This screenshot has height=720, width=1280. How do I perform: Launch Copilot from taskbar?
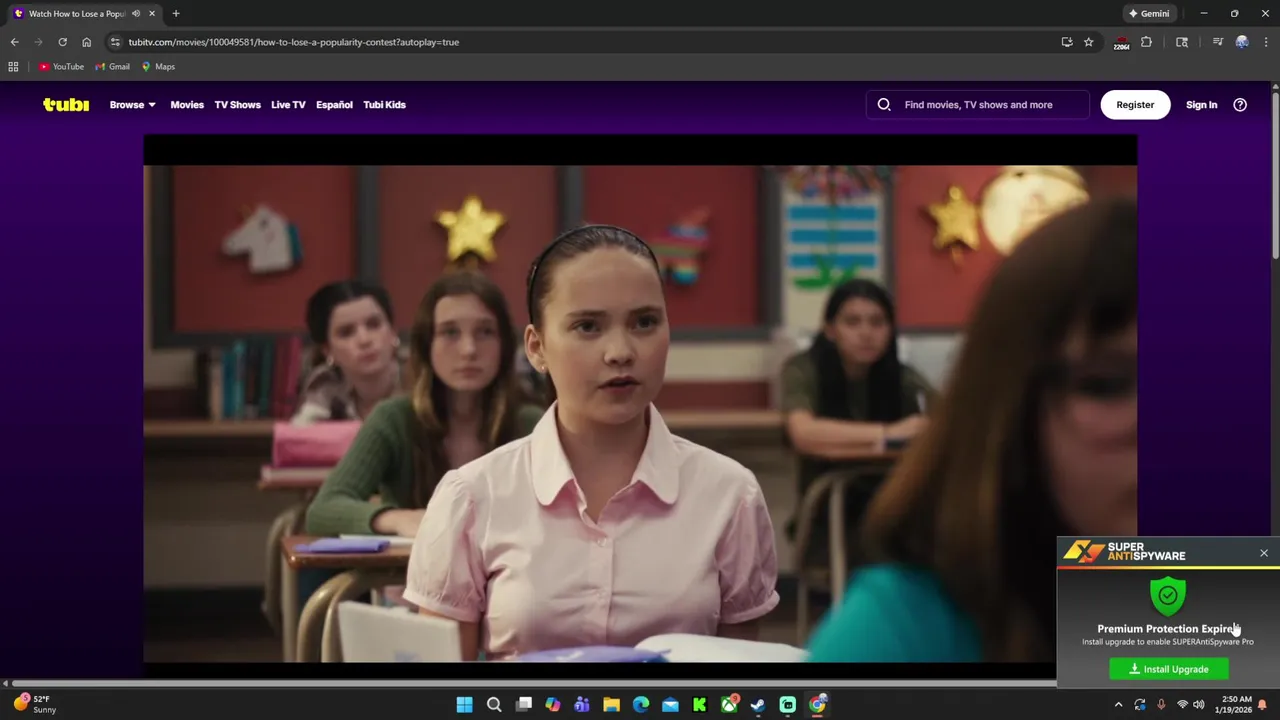553,705
